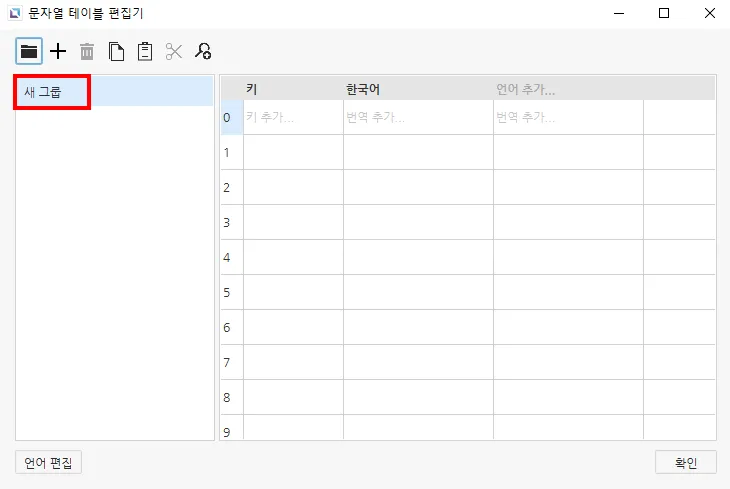Viewport: 730px width, 489px height.
Task: Select the 새 그룹 group item
Action: [53, 92]
